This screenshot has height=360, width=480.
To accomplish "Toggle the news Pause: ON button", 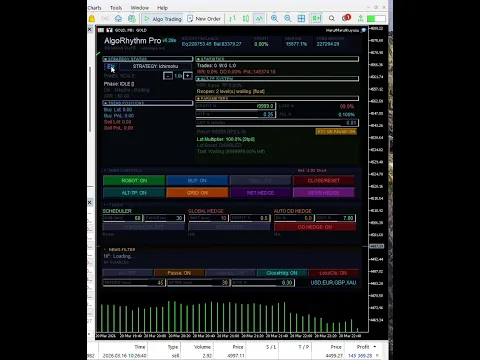I will 179,273.
